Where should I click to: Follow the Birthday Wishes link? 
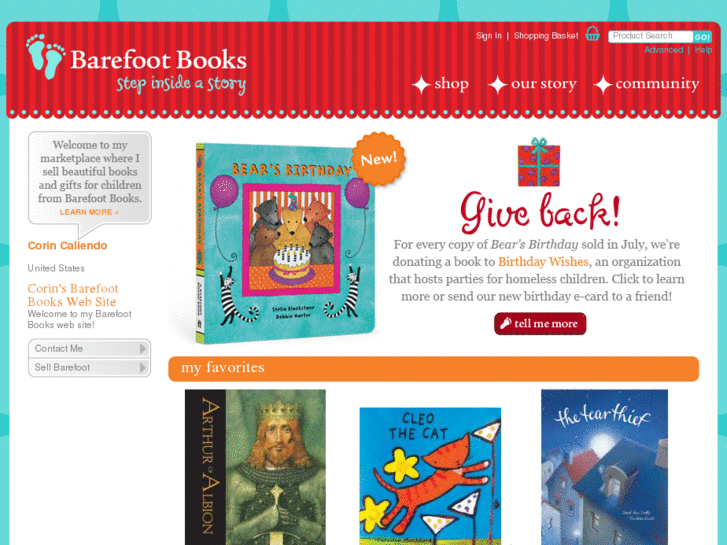click(x=543, y=262)
